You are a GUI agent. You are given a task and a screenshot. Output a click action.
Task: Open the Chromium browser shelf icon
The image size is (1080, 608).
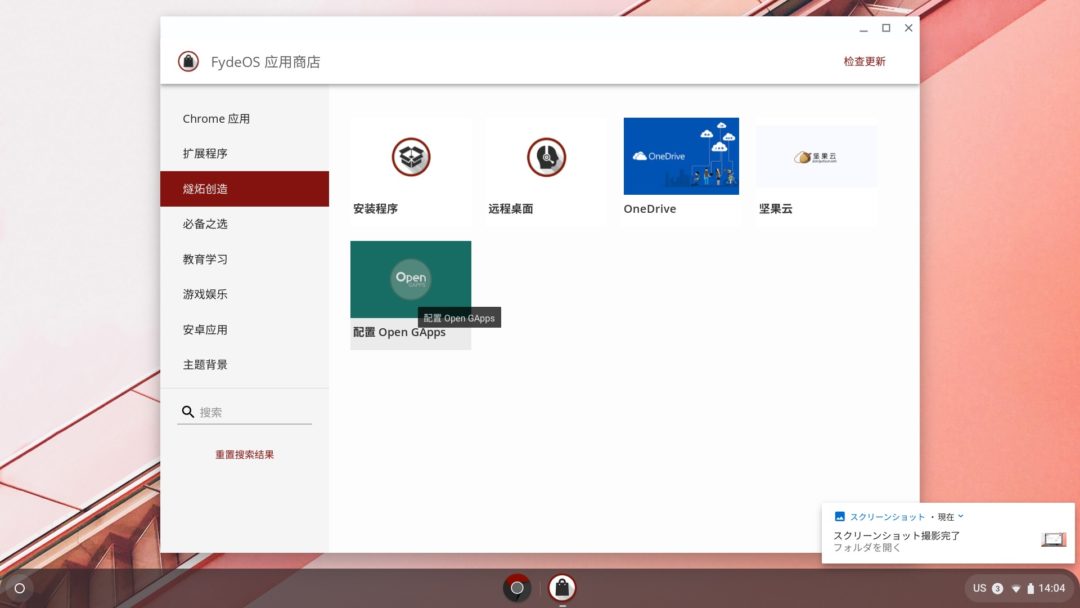(x=517, y=587)
